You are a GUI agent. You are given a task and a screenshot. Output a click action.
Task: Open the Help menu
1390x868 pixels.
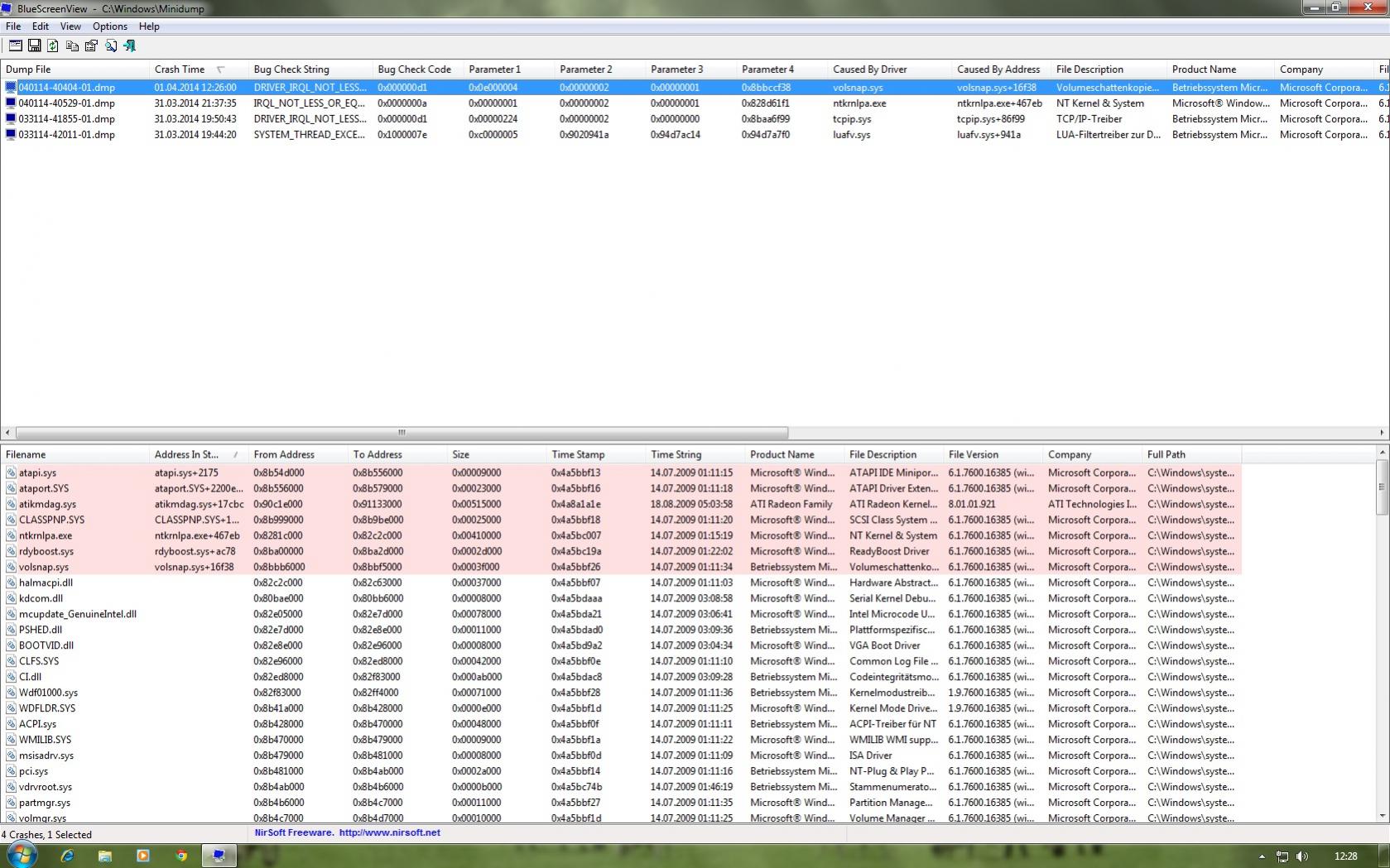tap(149, 26)
